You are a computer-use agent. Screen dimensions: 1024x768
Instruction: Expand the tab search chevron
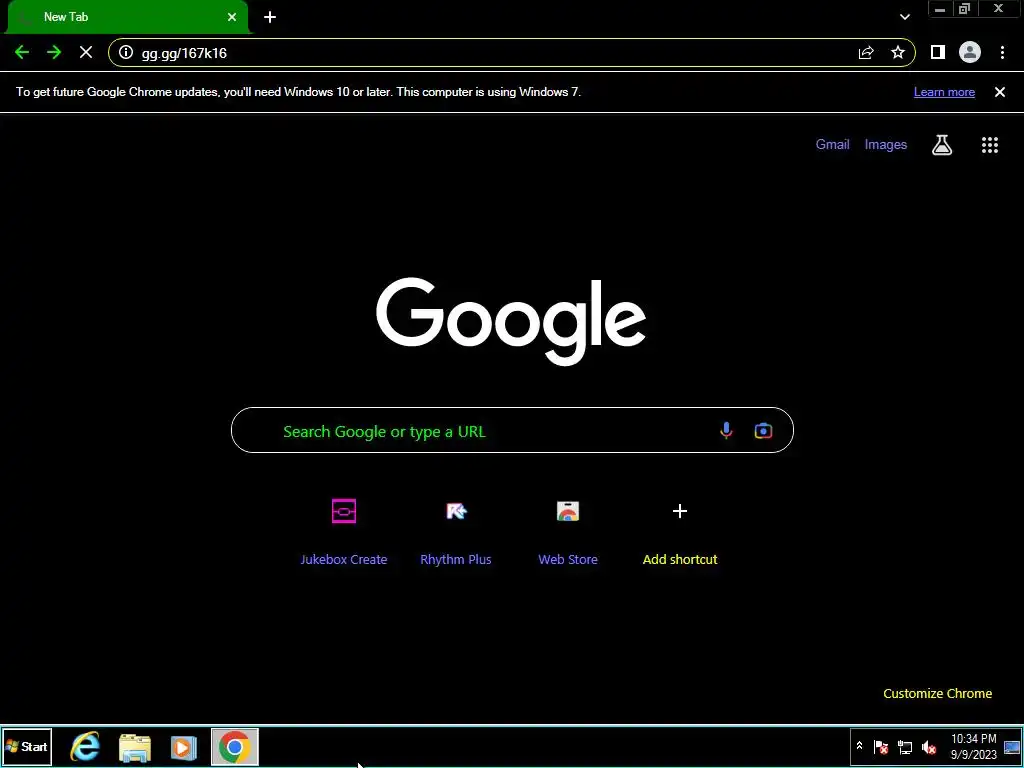pos(904,17)
